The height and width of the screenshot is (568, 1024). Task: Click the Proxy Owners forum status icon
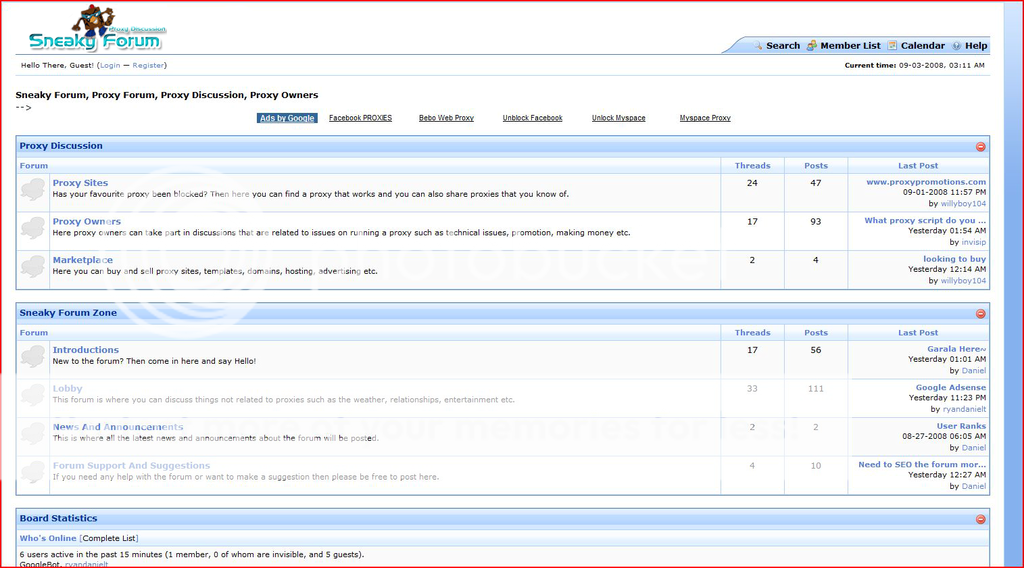click(34, 228)
